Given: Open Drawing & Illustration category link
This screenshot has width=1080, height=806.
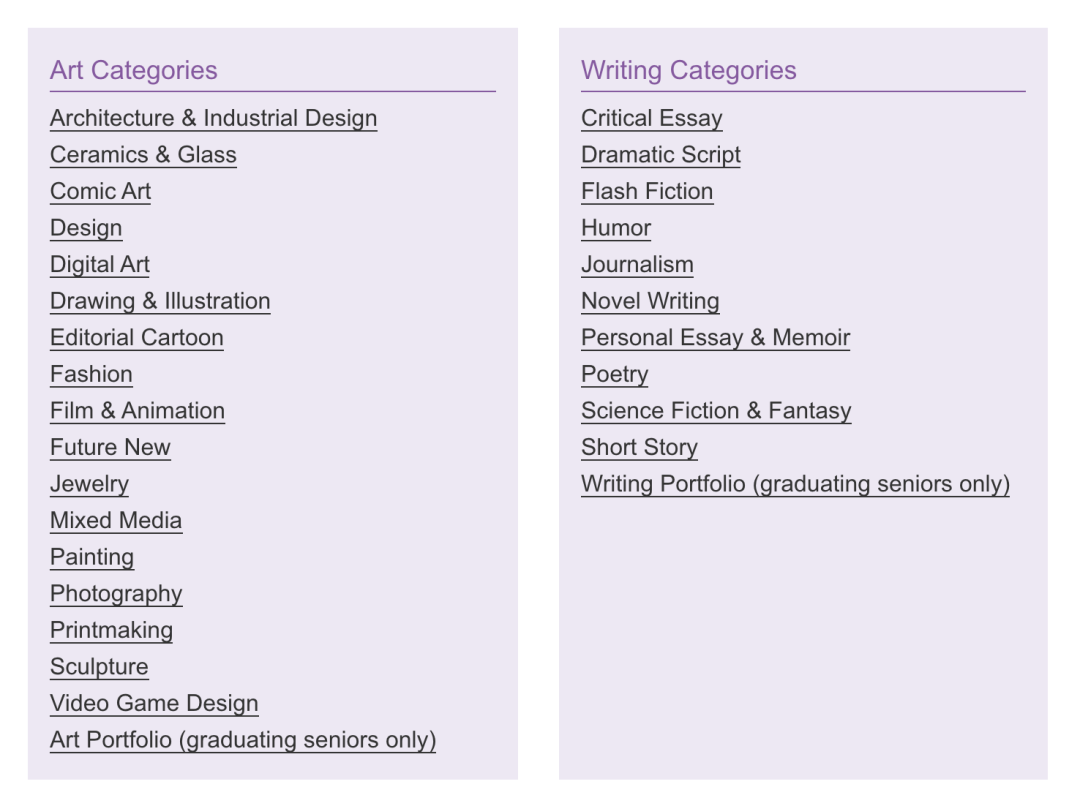Looking at the screenshot, I should coord(160,301).
